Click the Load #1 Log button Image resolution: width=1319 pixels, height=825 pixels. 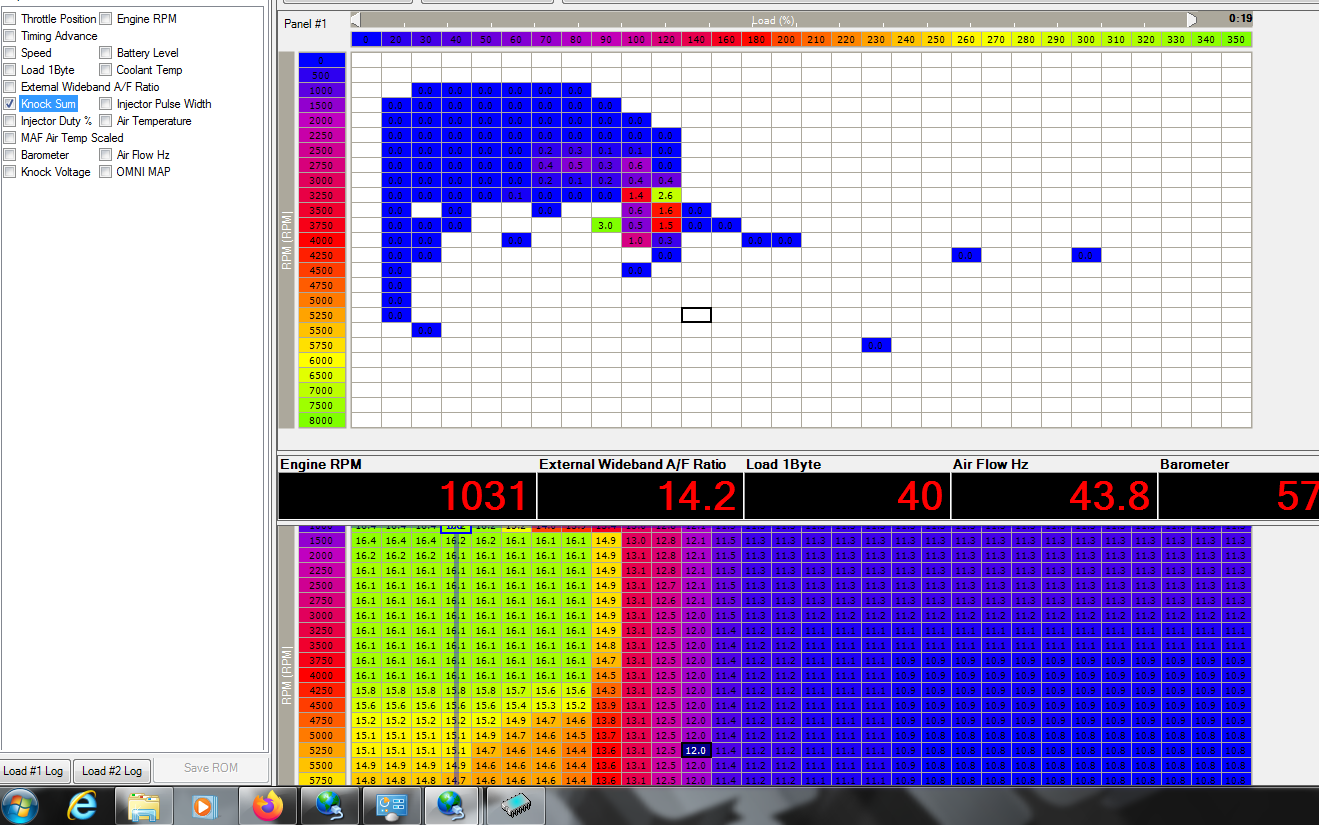[34, 770]
